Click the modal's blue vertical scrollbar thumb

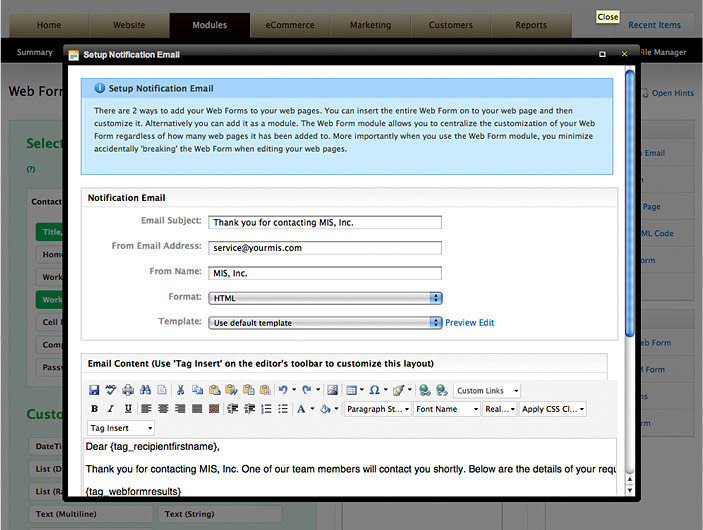(x=629, y=203)
